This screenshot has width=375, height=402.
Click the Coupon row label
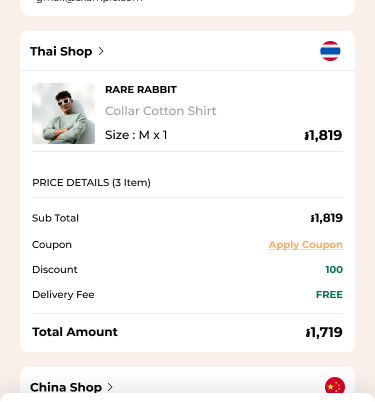tap(52, 245)
